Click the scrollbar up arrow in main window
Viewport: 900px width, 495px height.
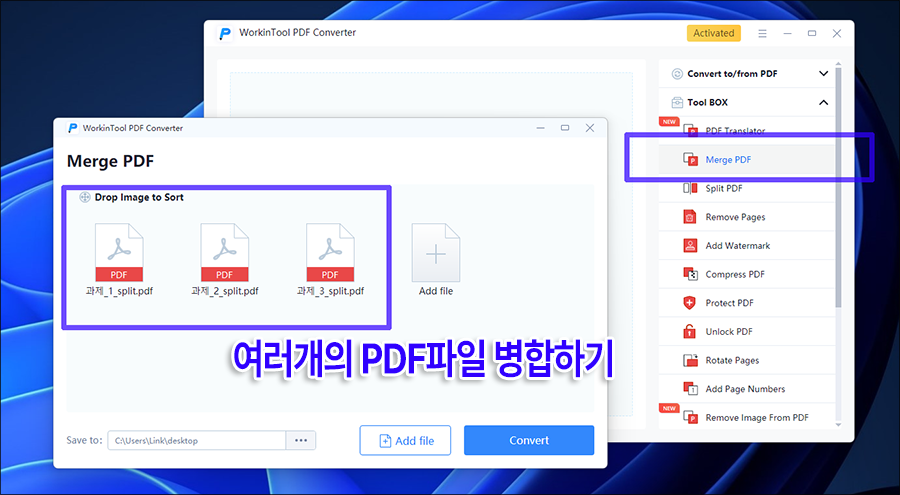838,64
